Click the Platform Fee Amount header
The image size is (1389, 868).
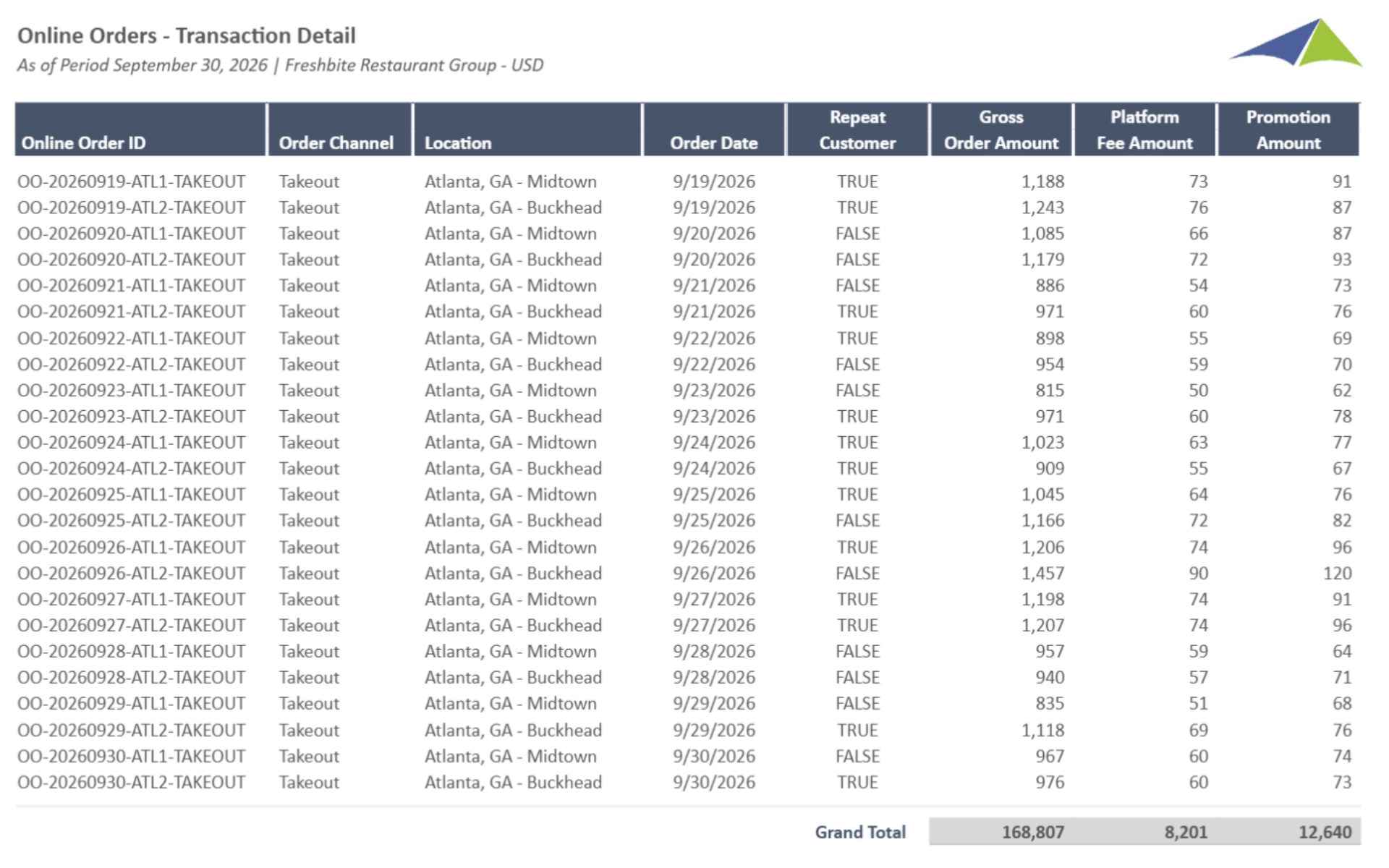coord(1144,130)
